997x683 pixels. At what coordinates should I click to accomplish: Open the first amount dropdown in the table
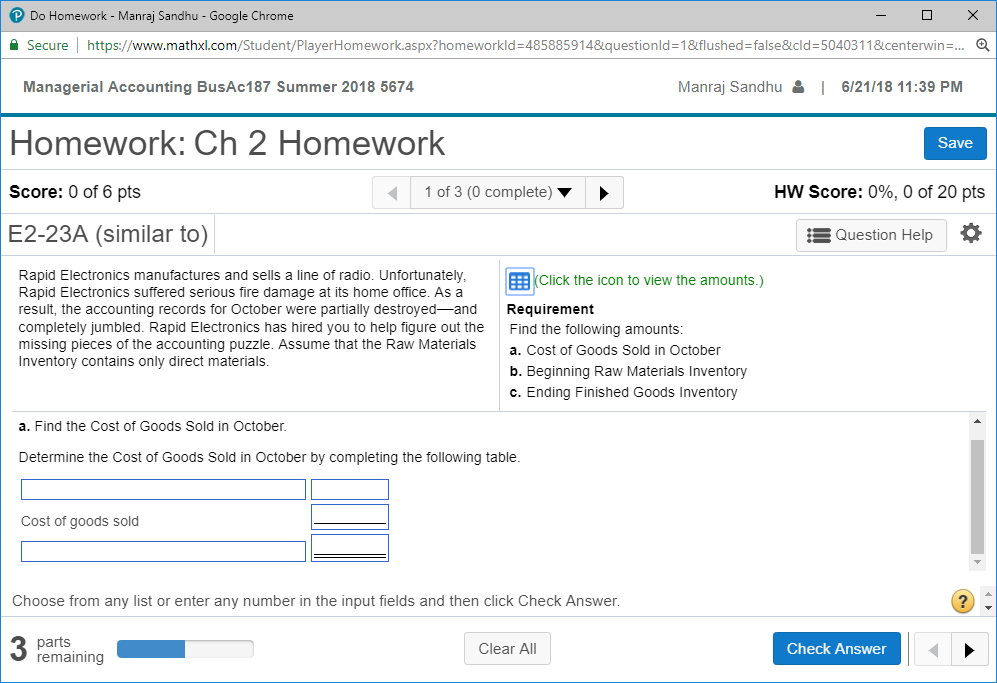point(349,489)
